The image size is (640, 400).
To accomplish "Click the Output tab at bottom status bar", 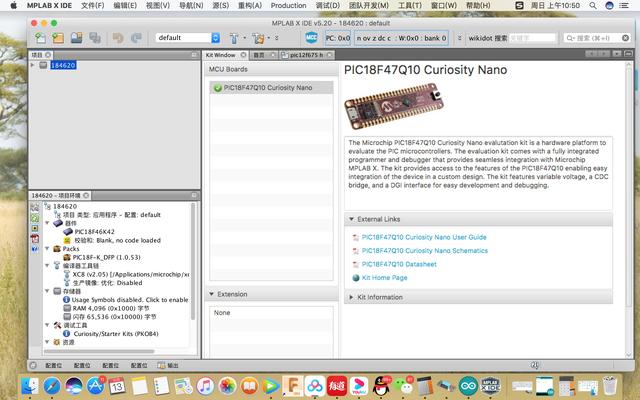I will 169,365.
